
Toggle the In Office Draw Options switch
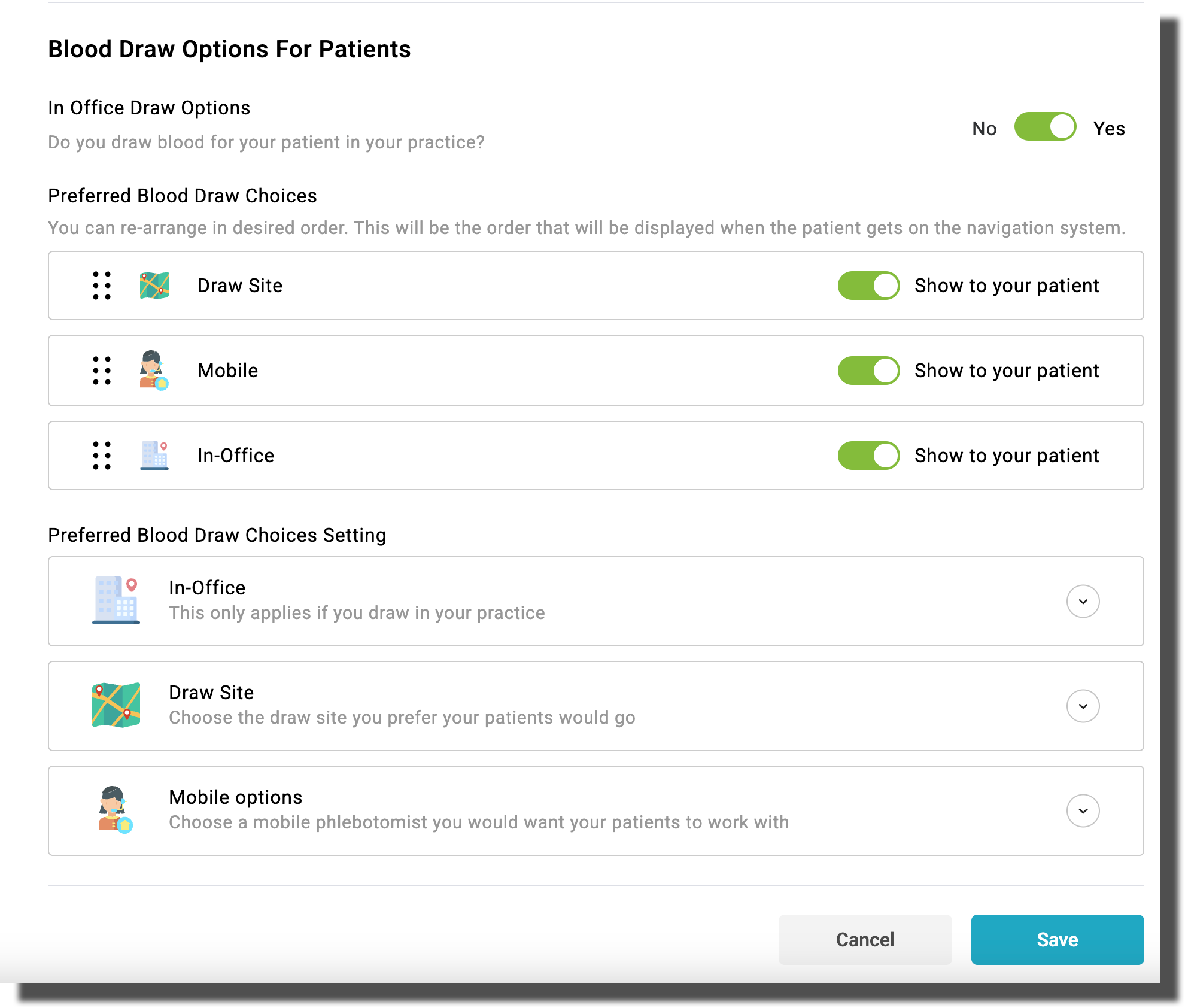coord(1045,127)
